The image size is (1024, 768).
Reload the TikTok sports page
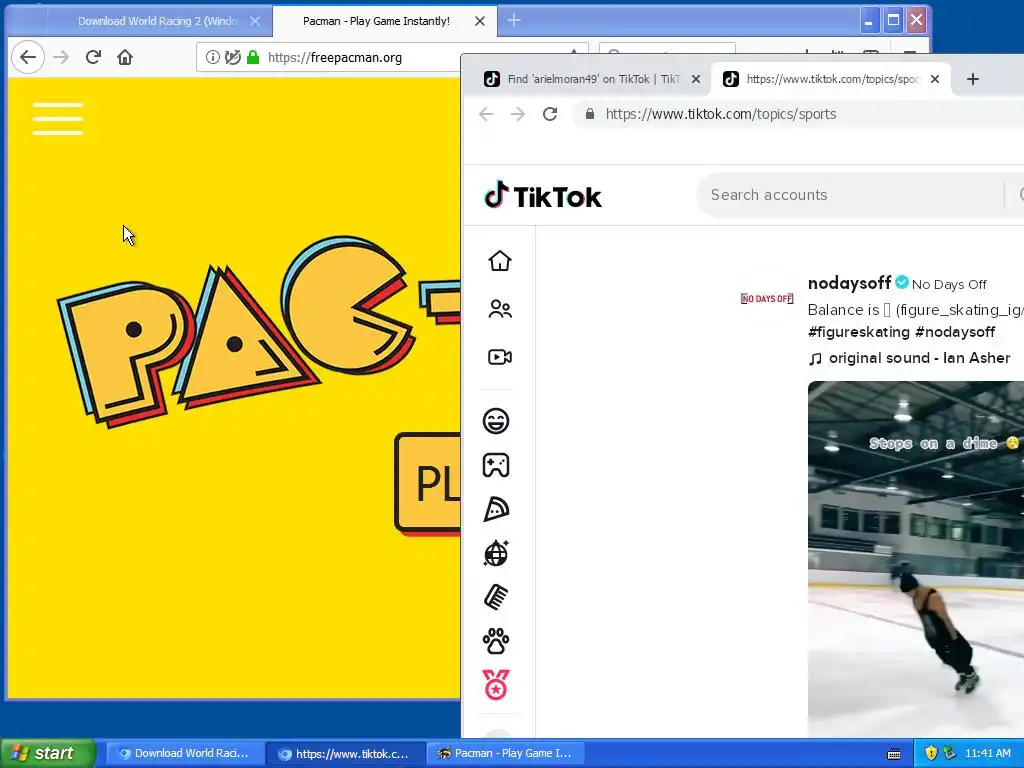pos(550,114)
